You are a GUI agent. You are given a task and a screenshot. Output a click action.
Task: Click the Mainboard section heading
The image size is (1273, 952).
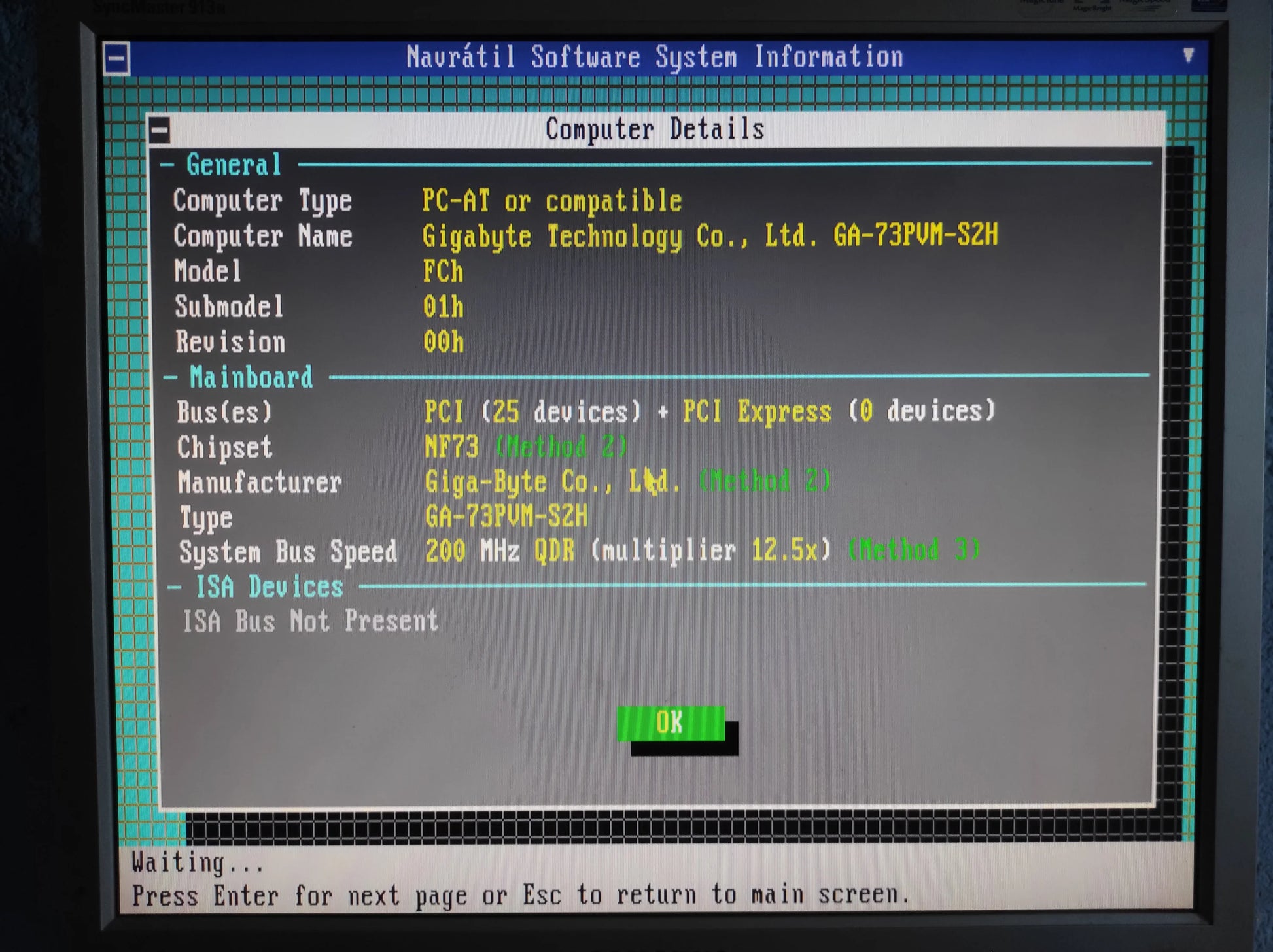point(251,377)
